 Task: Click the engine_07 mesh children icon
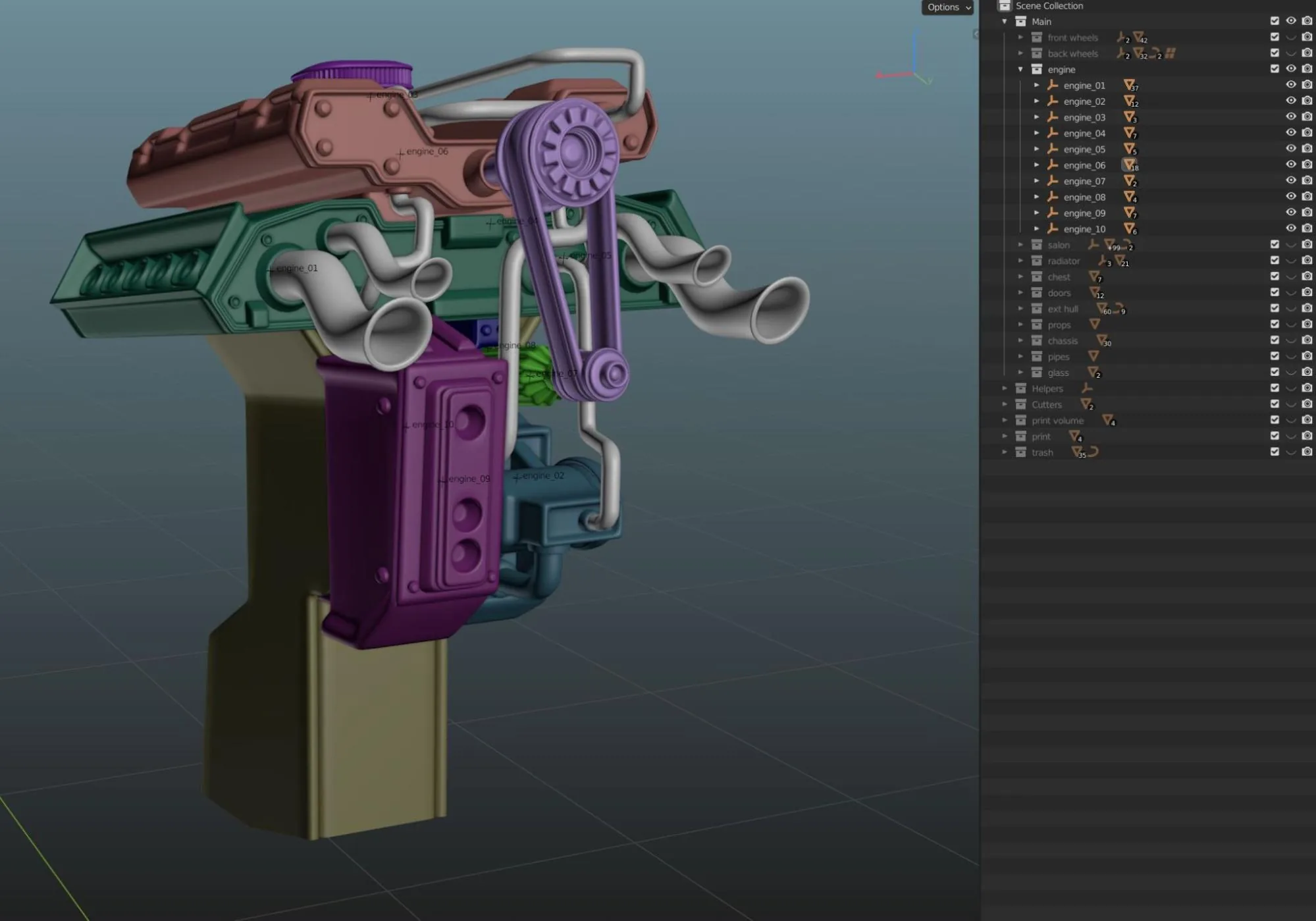[1130, 180]
